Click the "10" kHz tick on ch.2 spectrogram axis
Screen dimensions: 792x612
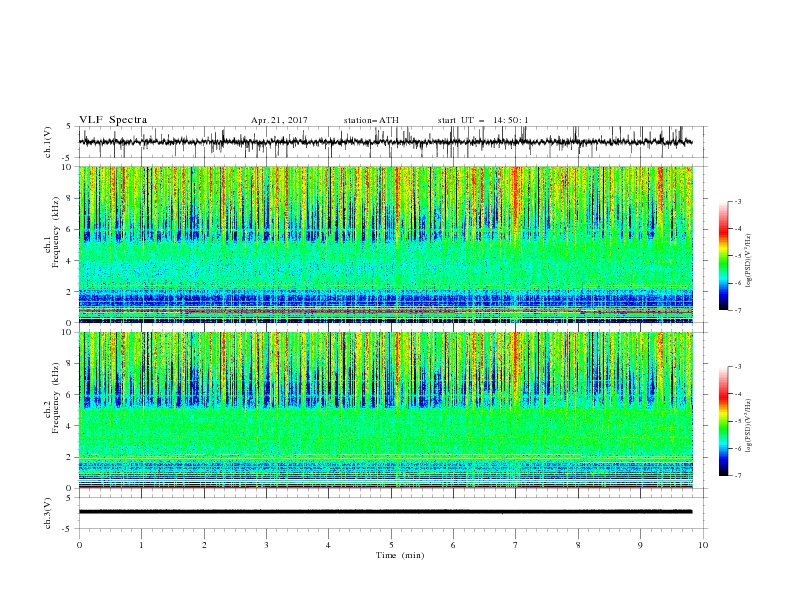point(69,332)
